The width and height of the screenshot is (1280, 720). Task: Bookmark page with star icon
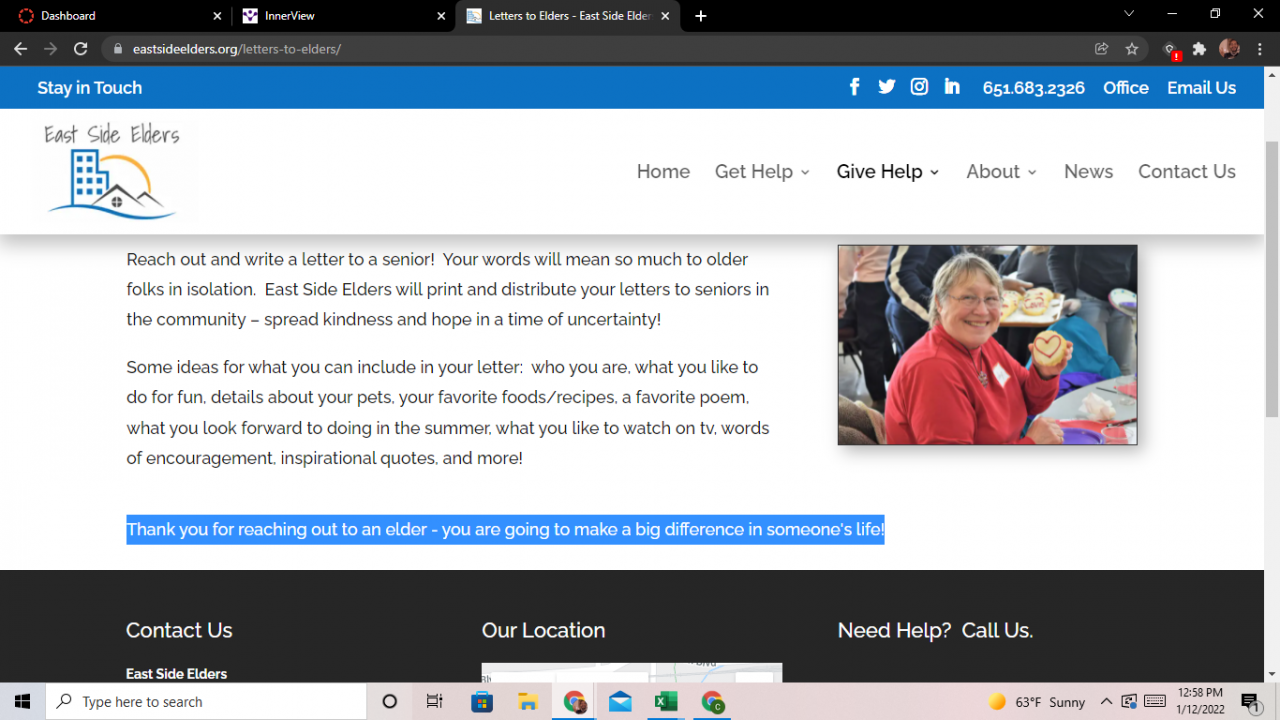coord(1132,48)
